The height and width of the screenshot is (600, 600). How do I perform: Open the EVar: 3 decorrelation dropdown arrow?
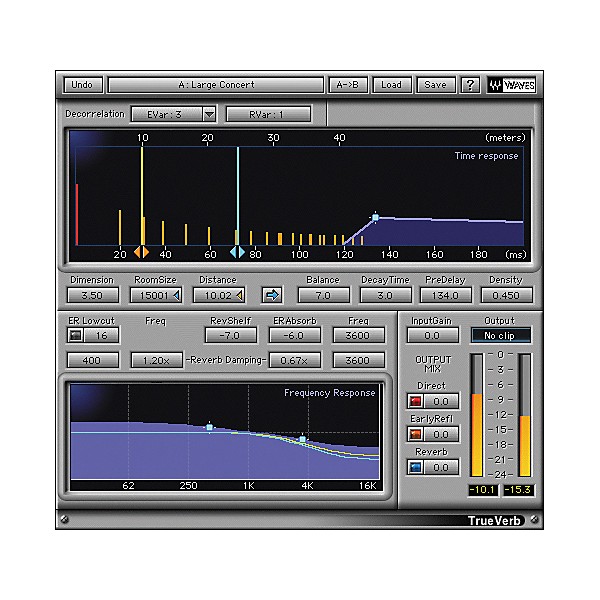(209, 114)
